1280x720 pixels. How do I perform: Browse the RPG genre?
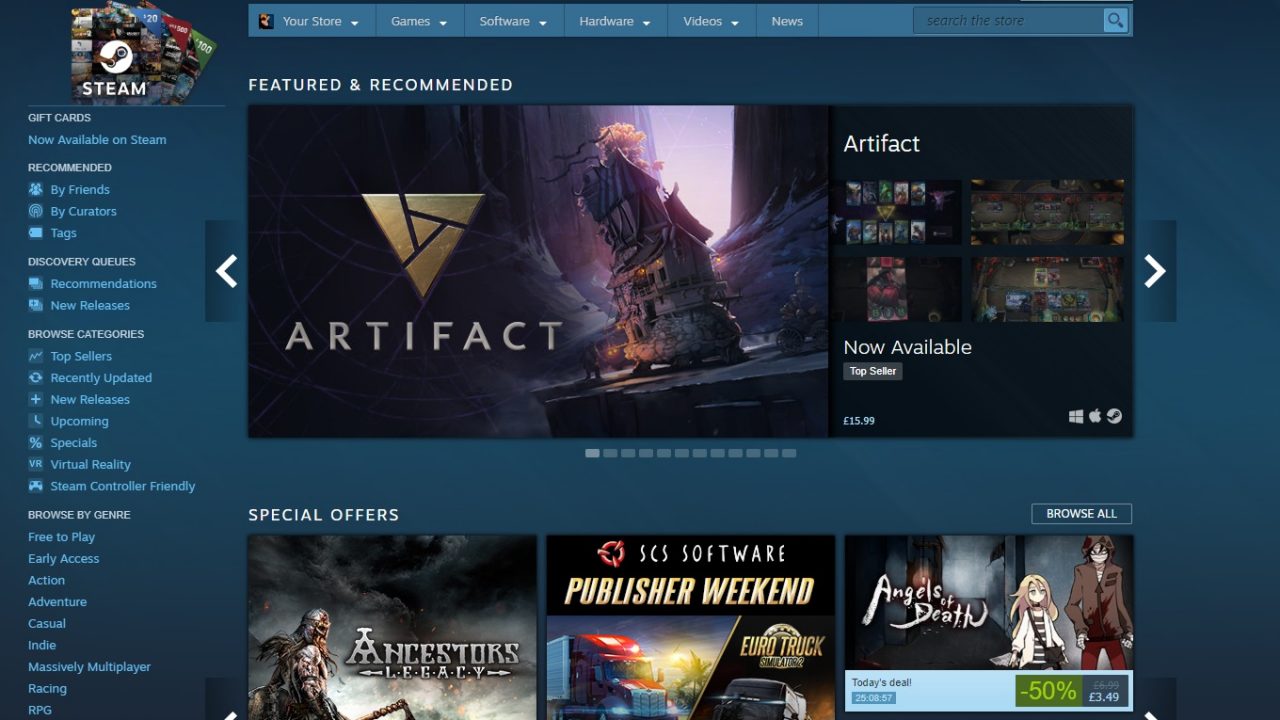pyautogui.click(x=40, y=710)
